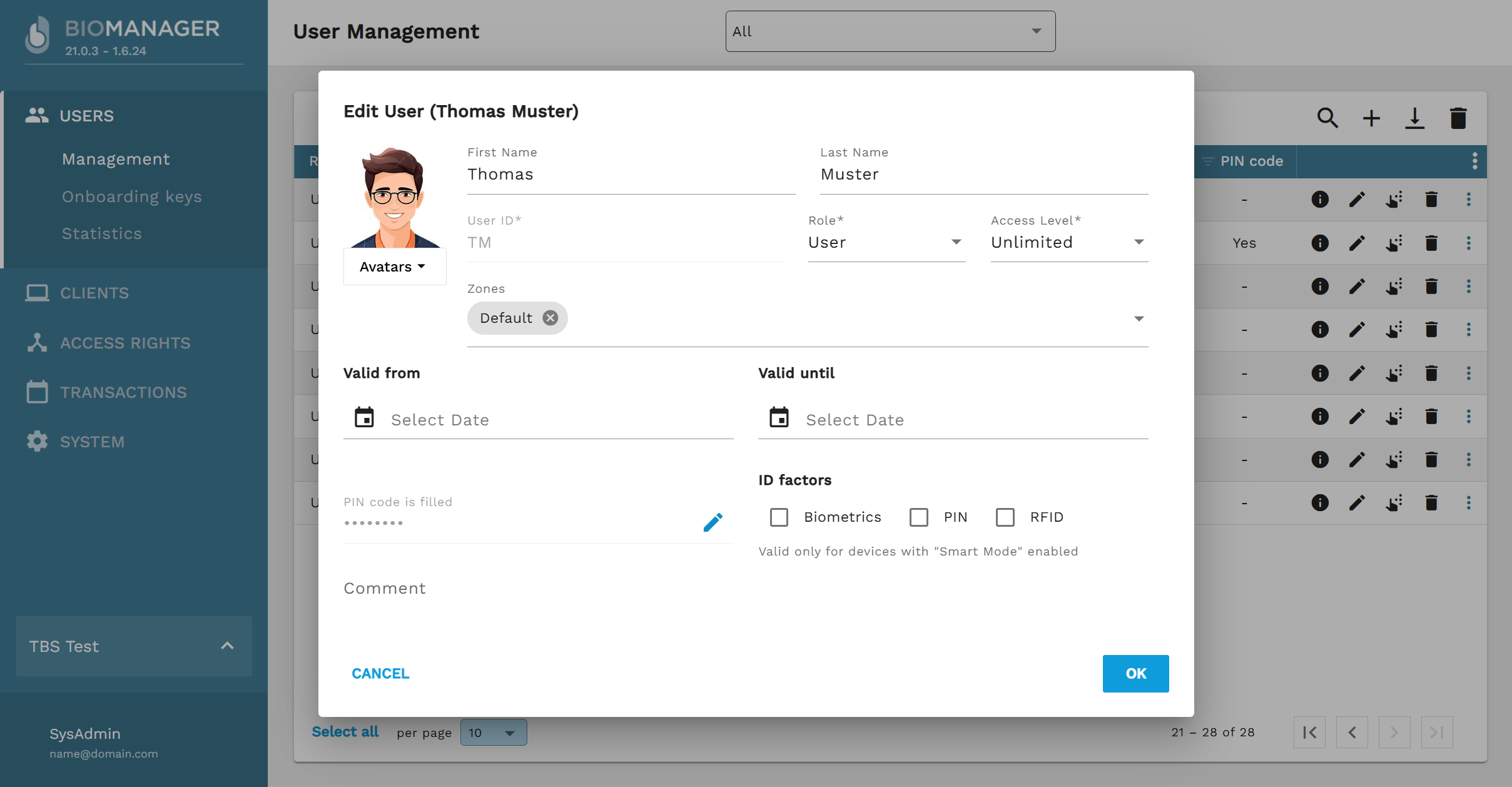Click the download import icon
This screenshot has width=1512, height=787.
(1414, 118)
